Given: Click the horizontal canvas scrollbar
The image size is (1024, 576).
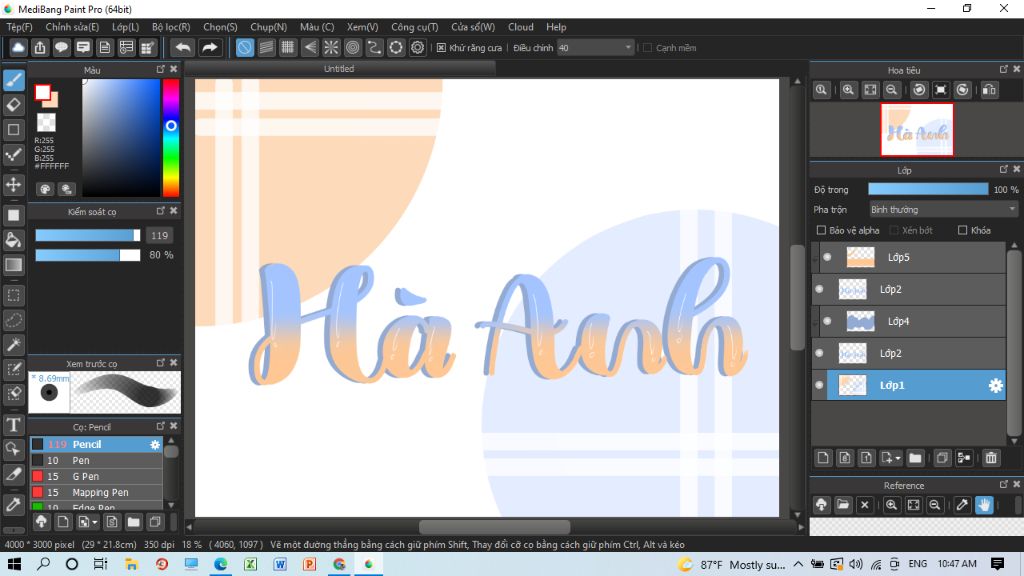Looking at the screenshot, I should point(494,527).
